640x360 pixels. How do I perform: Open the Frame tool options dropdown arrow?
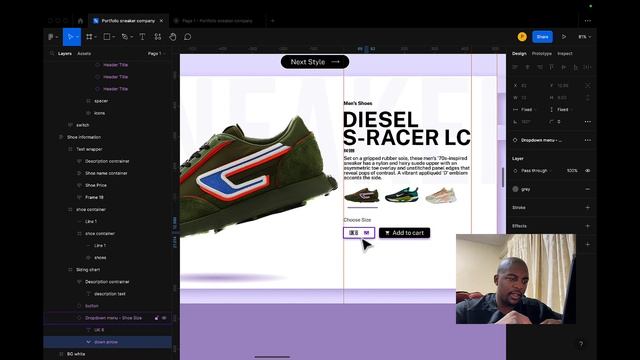[96, 37]
